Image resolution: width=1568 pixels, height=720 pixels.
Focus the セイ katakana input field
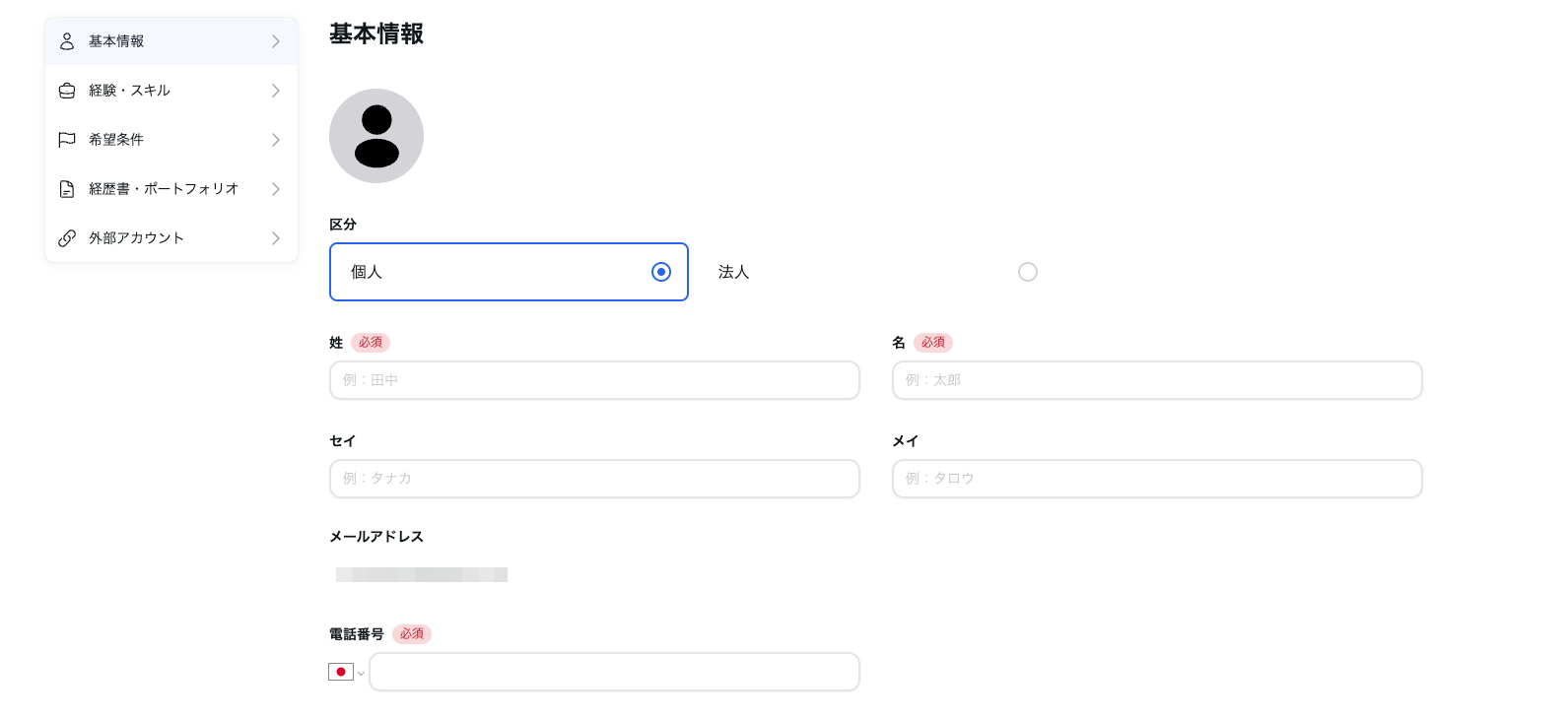[x=594, y=479]
